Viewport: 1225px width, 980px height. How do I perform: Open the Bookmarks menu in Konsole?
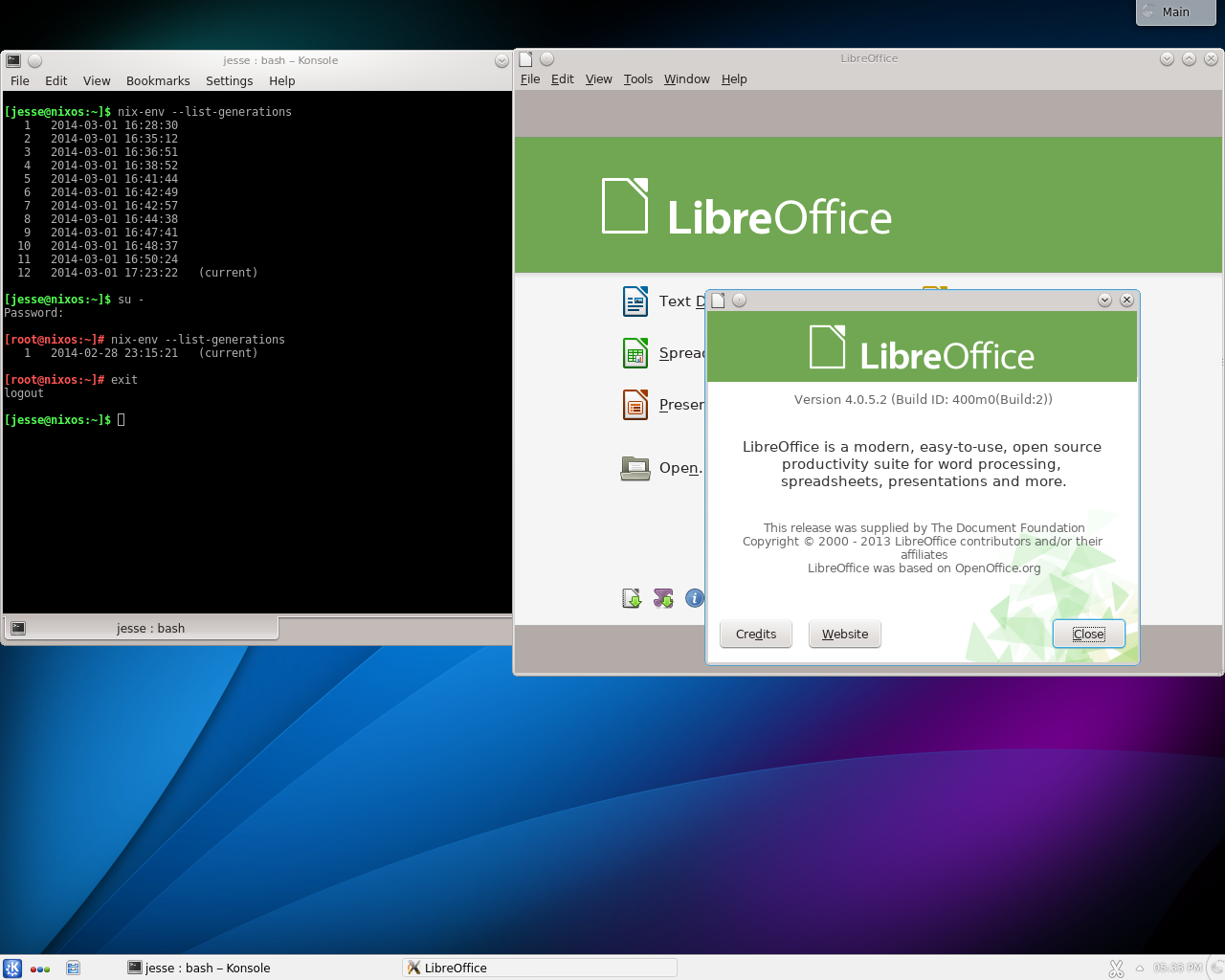(158, 81)
